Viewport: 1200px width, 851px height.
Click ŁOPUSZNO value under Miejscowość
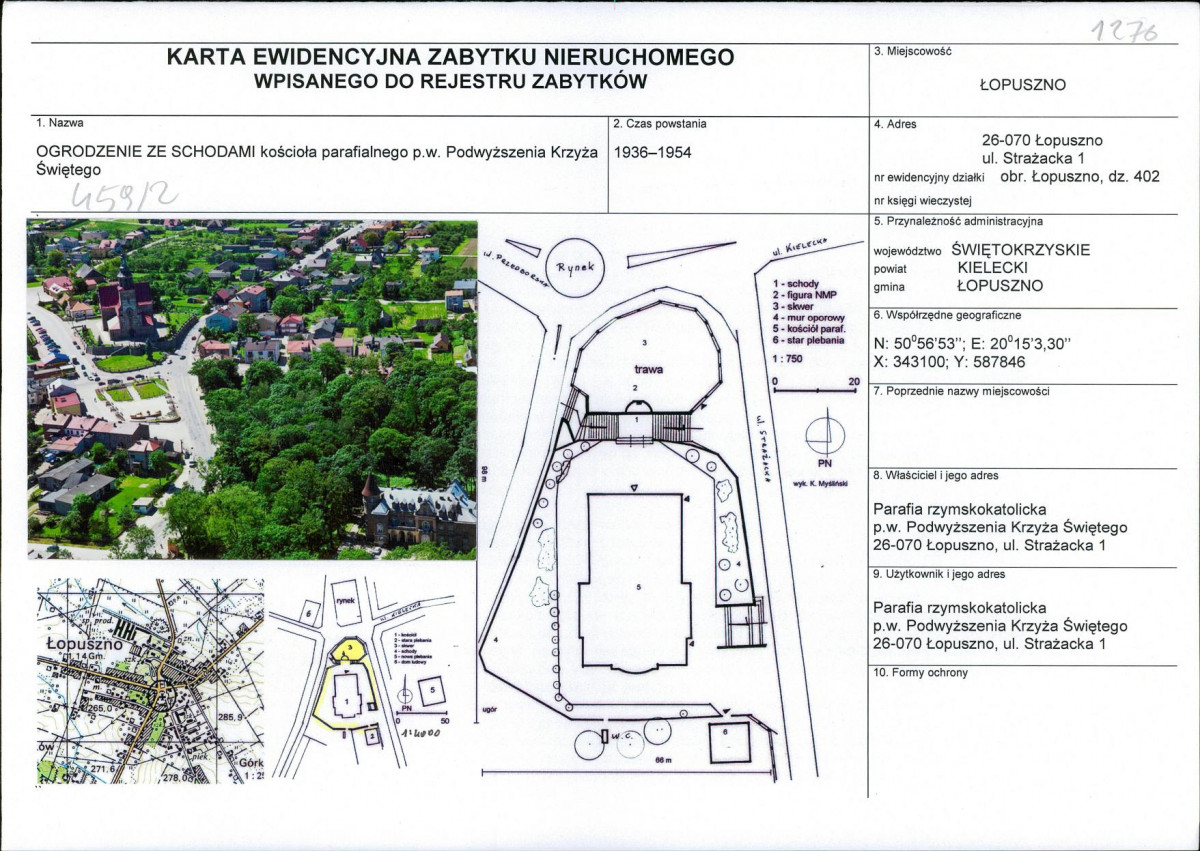(x=1022, y=85)
